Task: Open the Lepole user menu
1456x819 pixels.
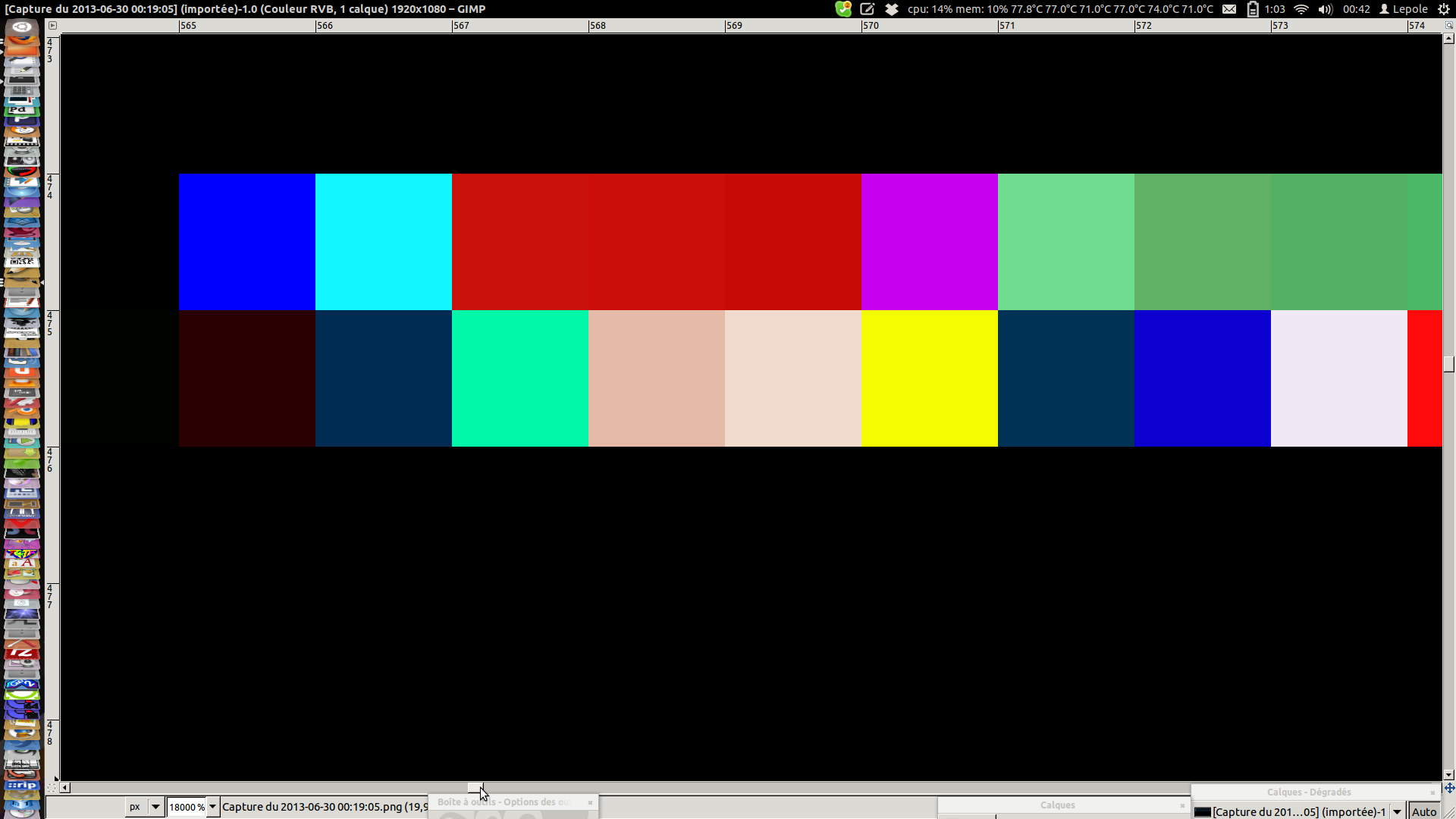Action: pyautogui.click(x=1403, y=9)
